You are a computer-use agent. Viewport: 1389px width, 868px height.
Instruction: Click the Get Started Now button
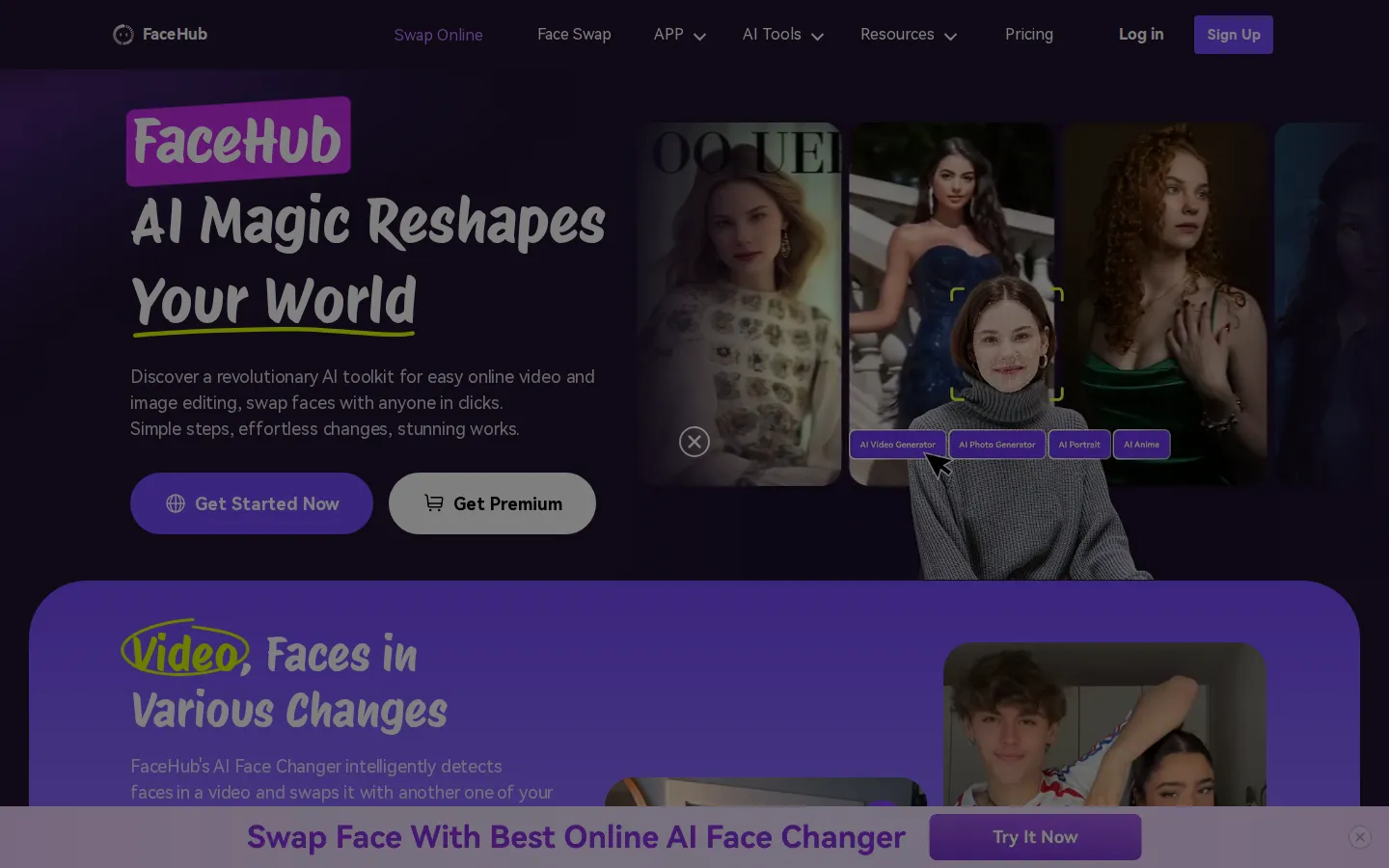click(252, 503)
